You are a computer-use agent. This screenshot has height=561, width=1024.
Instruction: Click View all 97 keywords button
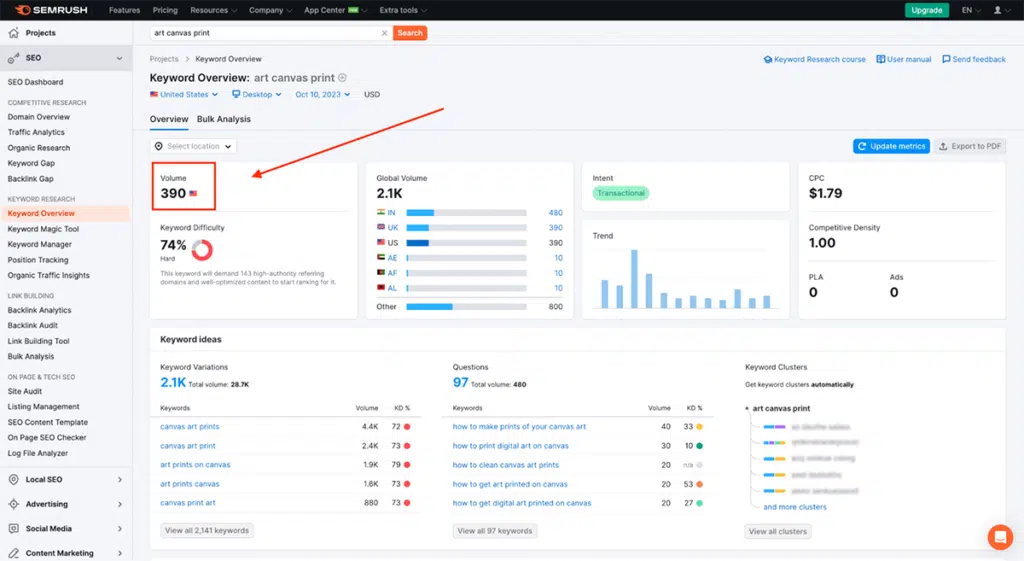pyautogui.click(x=494, y=531)
